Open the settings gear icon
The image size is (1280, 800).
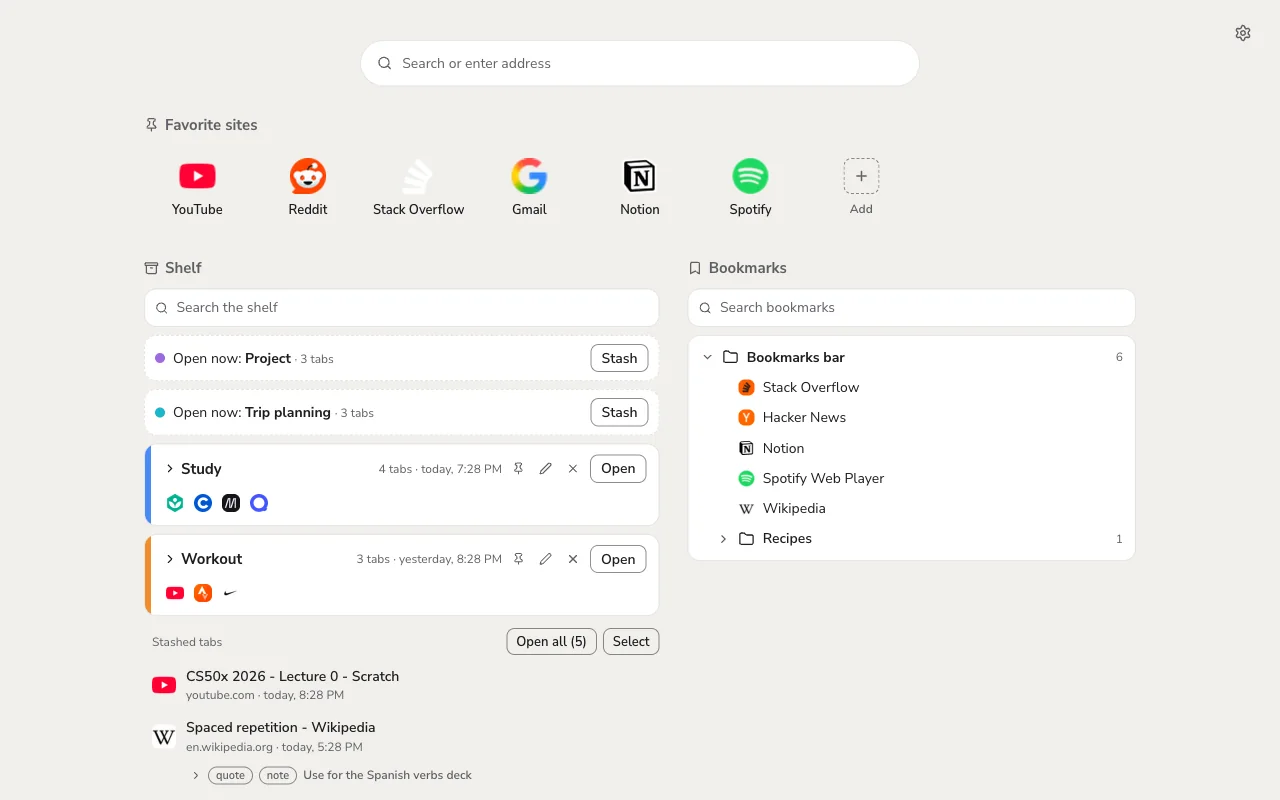[x=1243, y=33]
